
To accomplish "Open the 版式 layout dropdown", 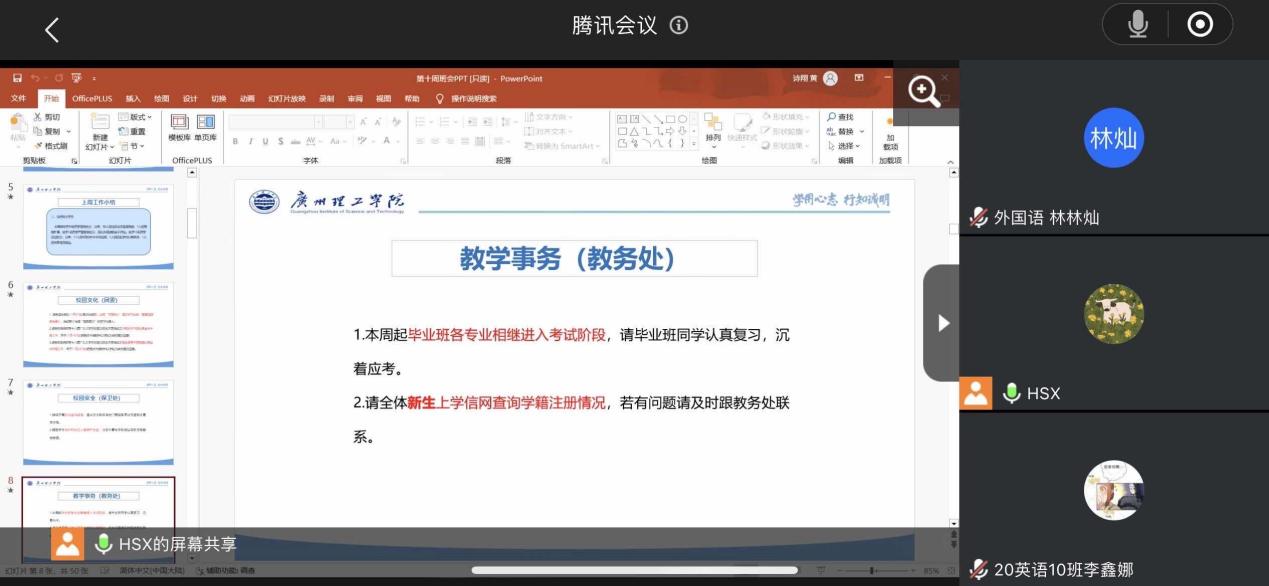I will tap(135, 117).
